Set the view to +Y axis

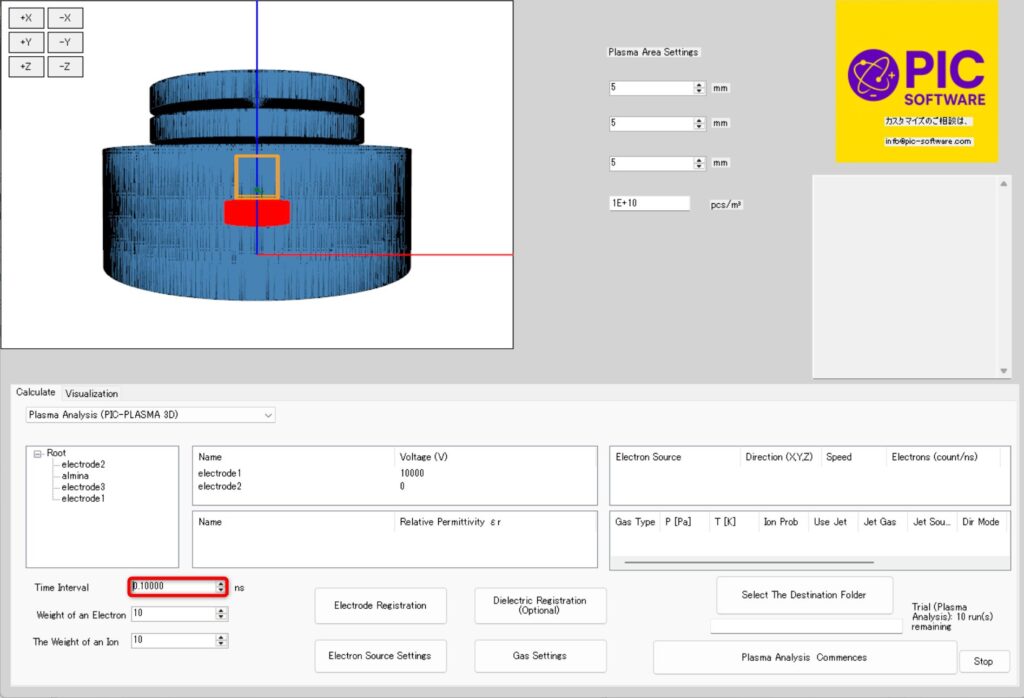(x=26, y=43)
